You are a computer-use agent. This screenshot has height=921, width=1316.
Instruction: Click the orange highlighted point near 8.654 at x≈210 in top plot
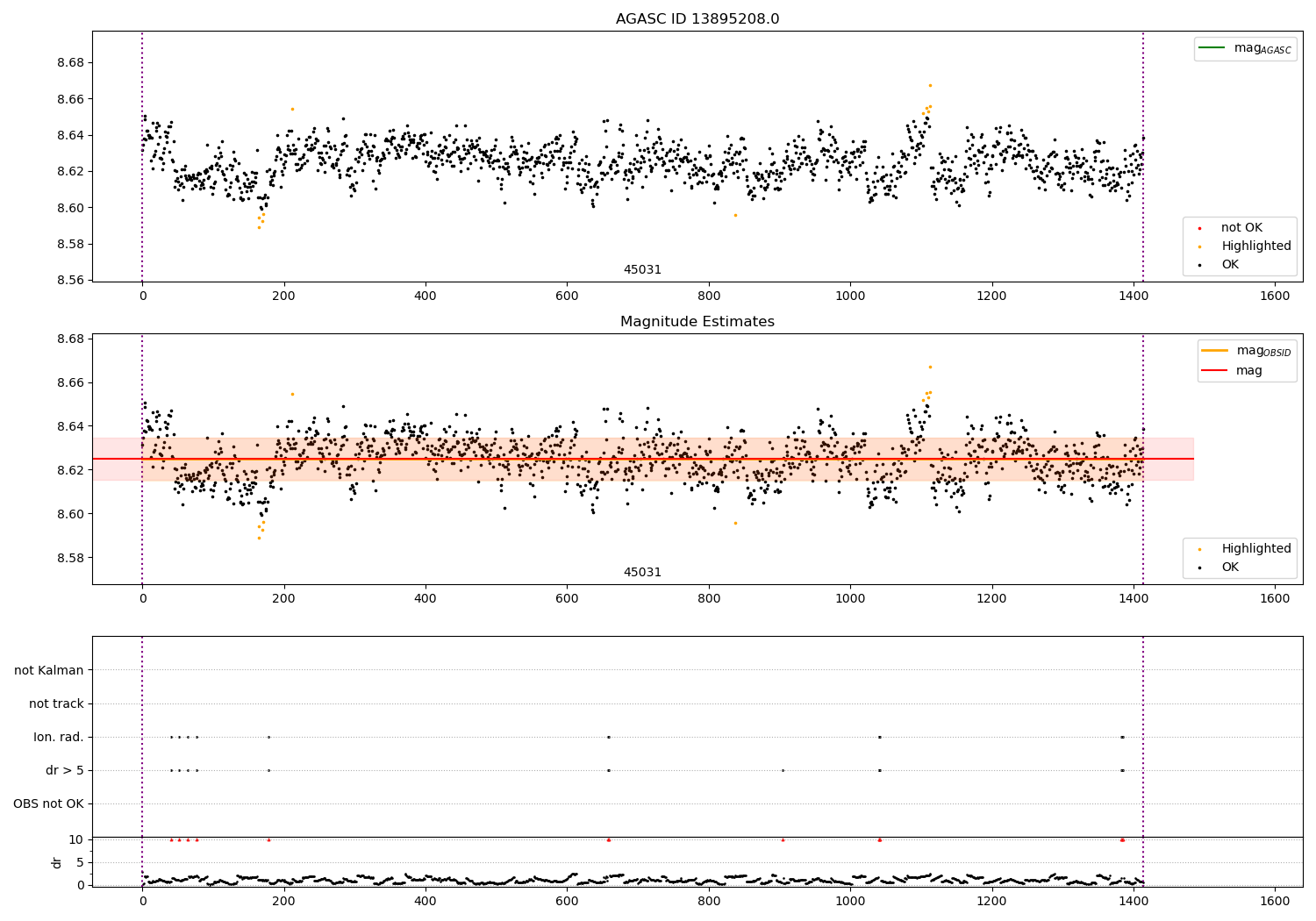tap(292, 109)
